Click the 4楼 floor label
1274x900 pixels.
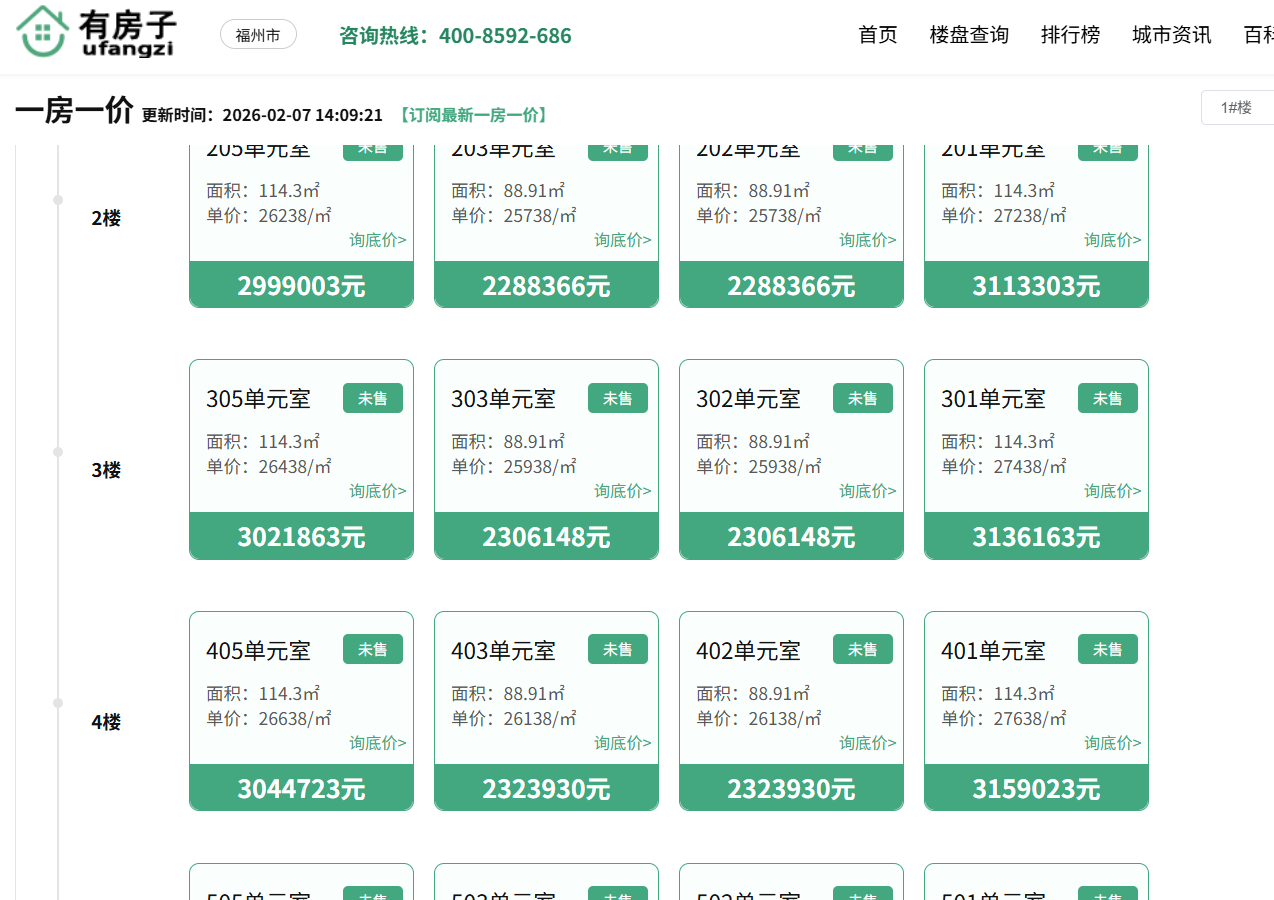click(106, 722)
